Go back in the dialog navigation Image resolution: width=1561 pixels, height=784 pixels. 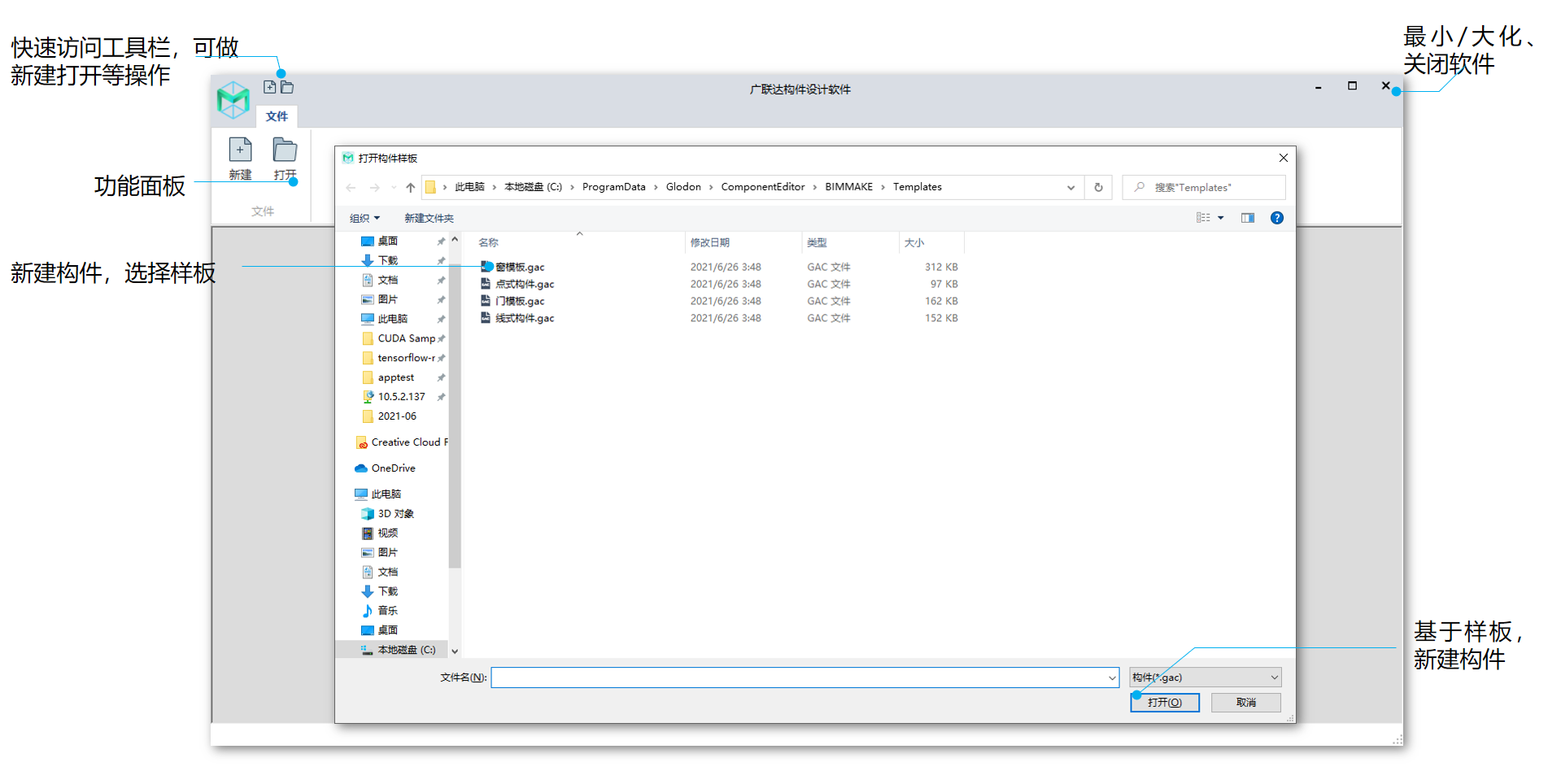pyautogui.click(x=351, y=188)
